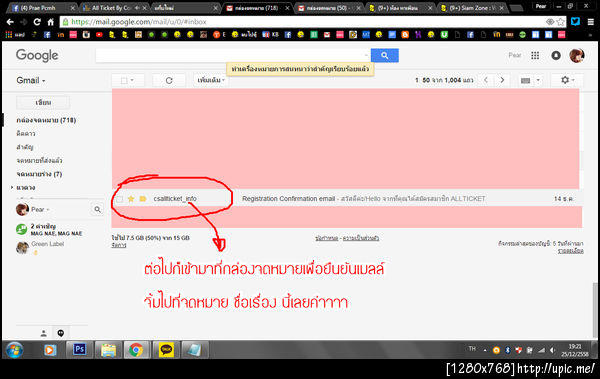The height and width of the screenshot is (379, 600).
Task: Reload the page using Chrome's refresh icon
Action: click(37, 22)
